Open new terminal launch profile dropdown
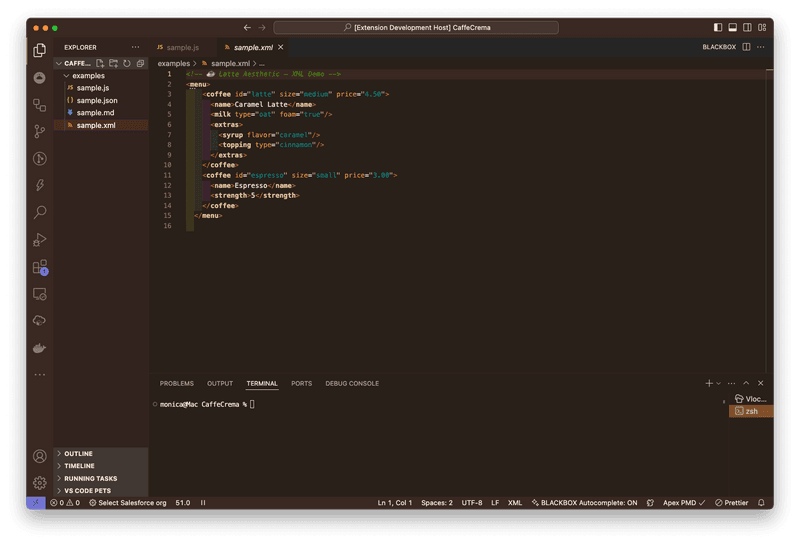Screen dimensions: 800x544 719,383
